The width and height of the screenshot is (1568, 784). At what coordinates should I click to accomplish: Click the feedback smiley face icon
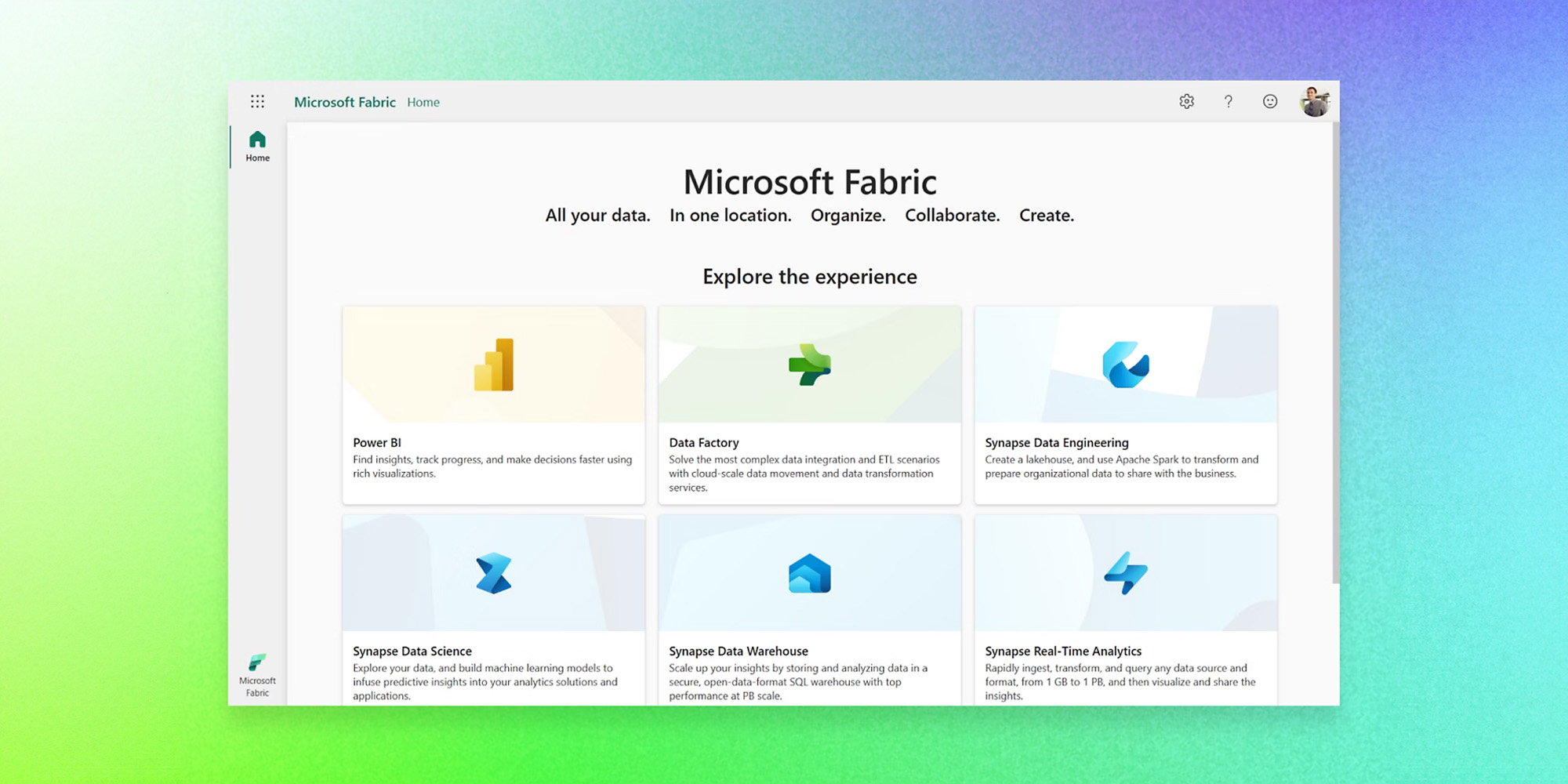pyautogui.click(x=1270, y=101)
